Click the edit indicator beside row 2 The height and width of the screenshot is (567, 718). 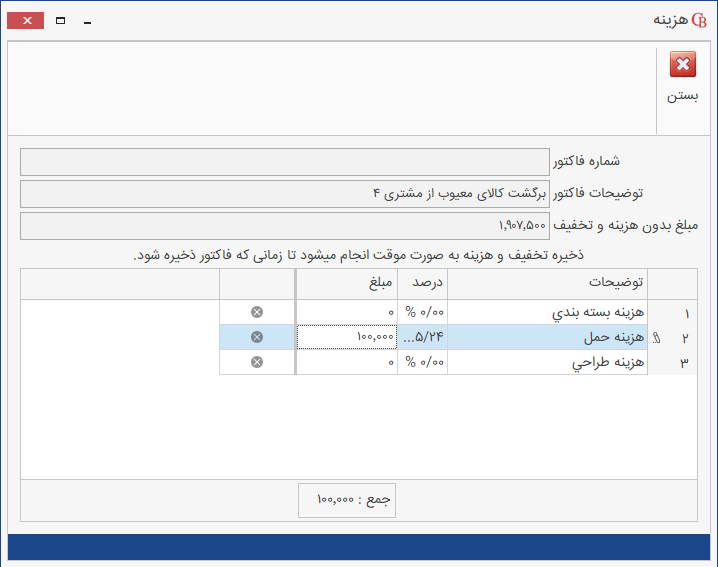pyautogui.click(x=658, y=338)
